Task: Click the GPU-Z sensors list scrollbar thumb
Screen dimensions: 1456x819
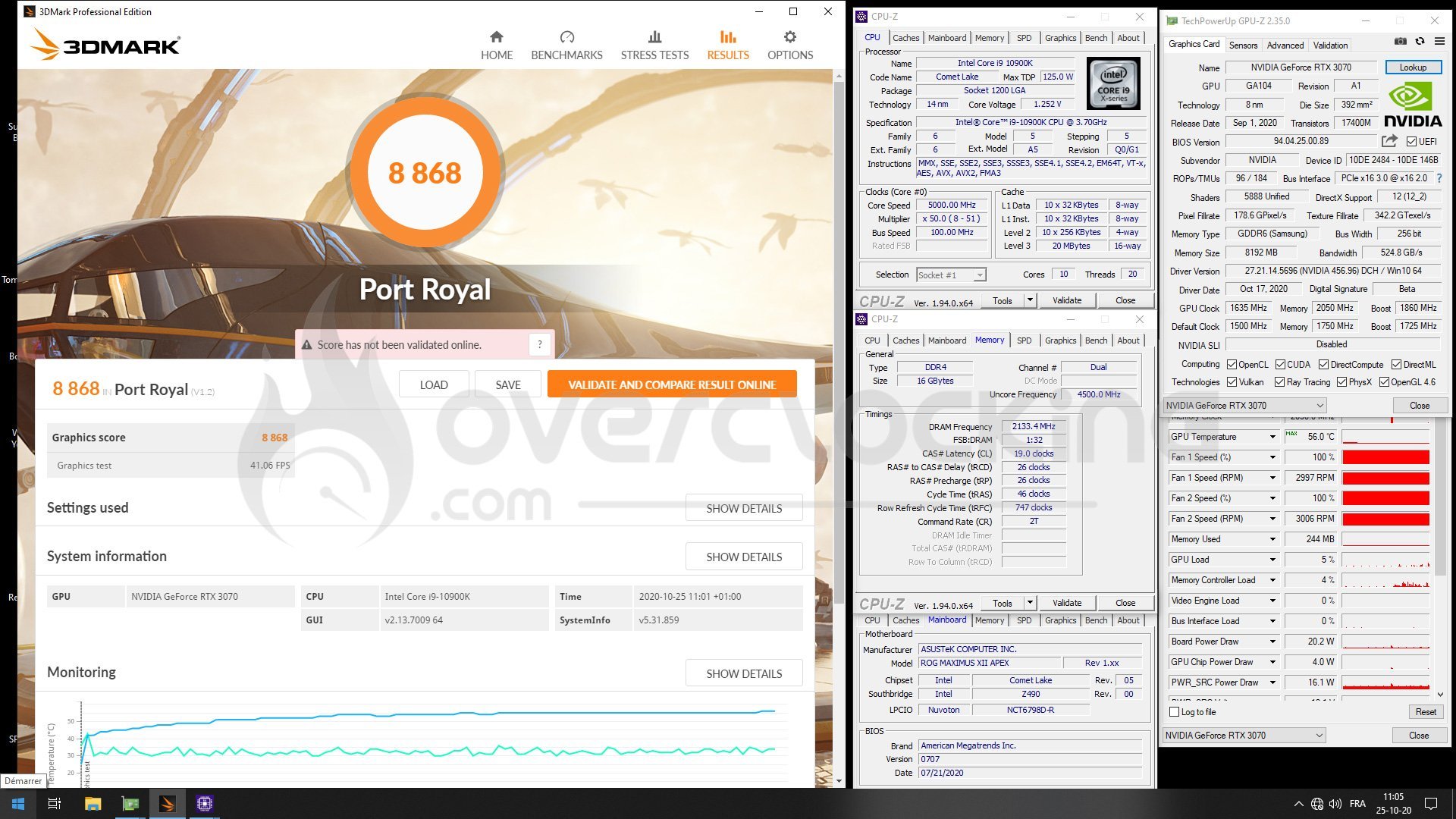Action: (x=1441, y=497)
